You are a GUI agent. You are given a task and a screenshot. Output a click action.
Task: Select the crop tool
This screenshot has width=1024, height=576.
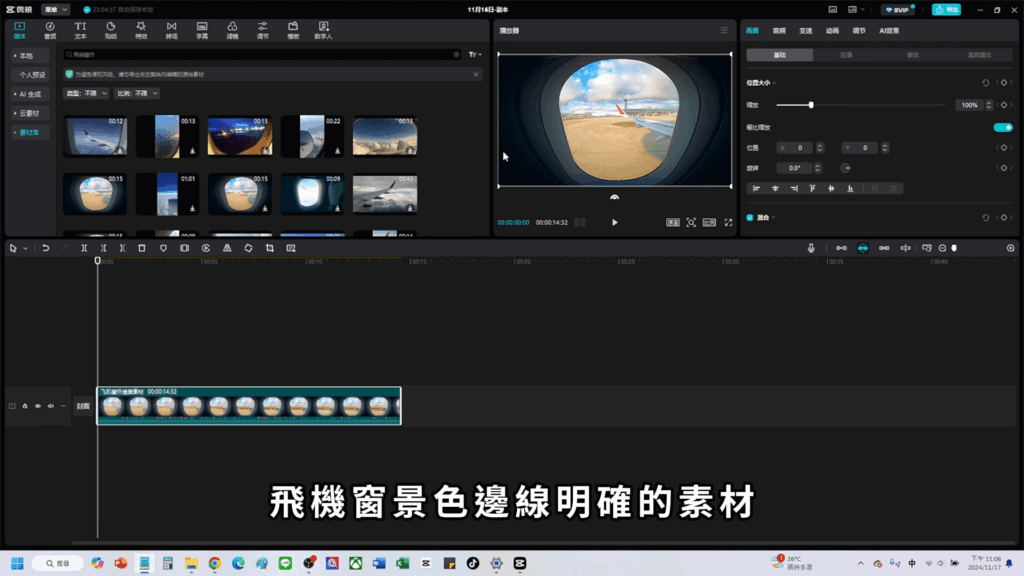pyautogui.click(x=270, y=248)
